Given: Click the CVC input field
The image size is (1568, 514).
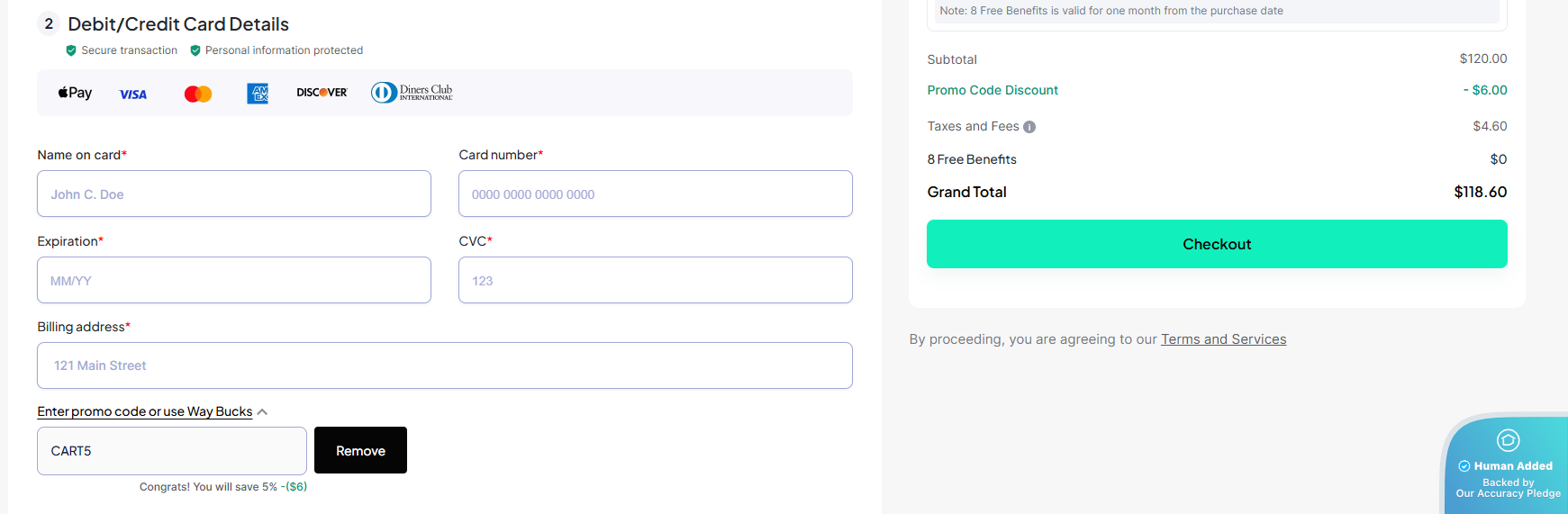Looking at the screenshot, I should 655,280.
